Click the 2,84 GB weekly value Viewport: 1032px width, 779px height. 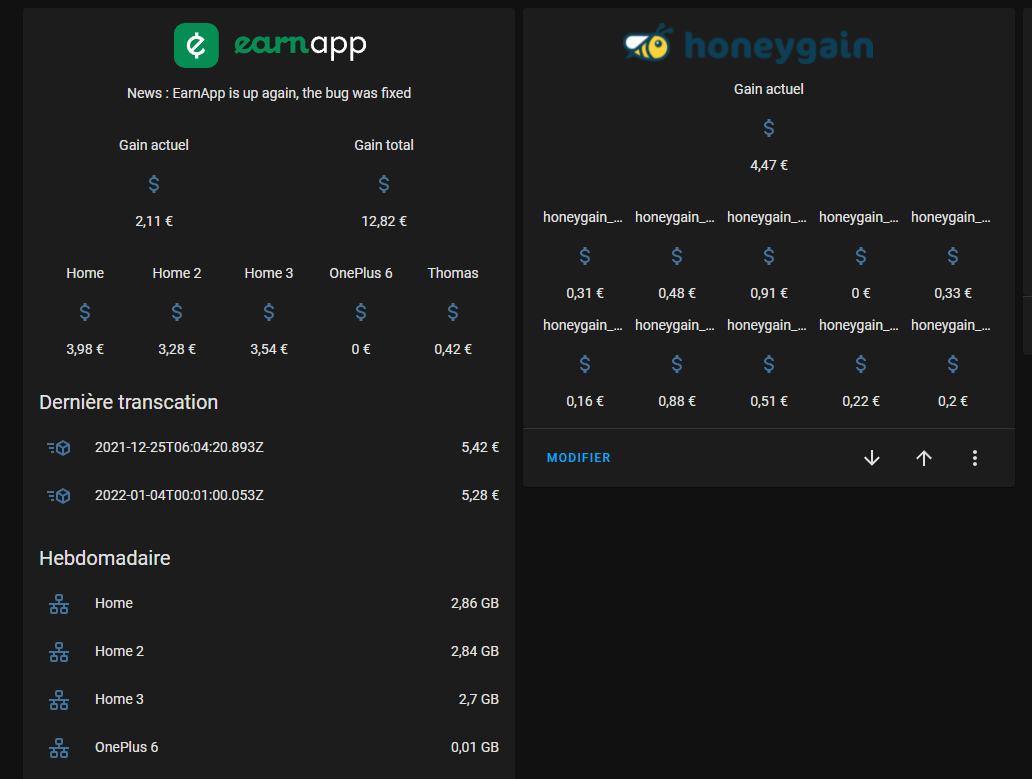[x=475, y=651]
